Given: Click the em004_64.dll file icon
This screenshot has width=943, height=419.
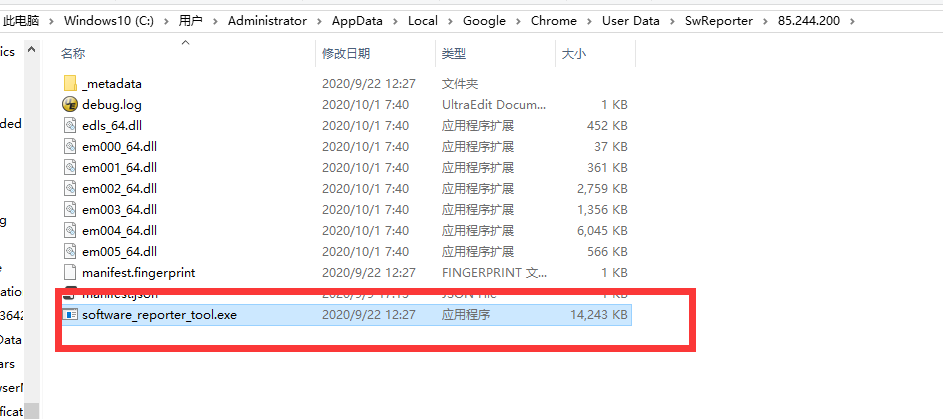Looking at the screenshot, I should pos(70,231).
